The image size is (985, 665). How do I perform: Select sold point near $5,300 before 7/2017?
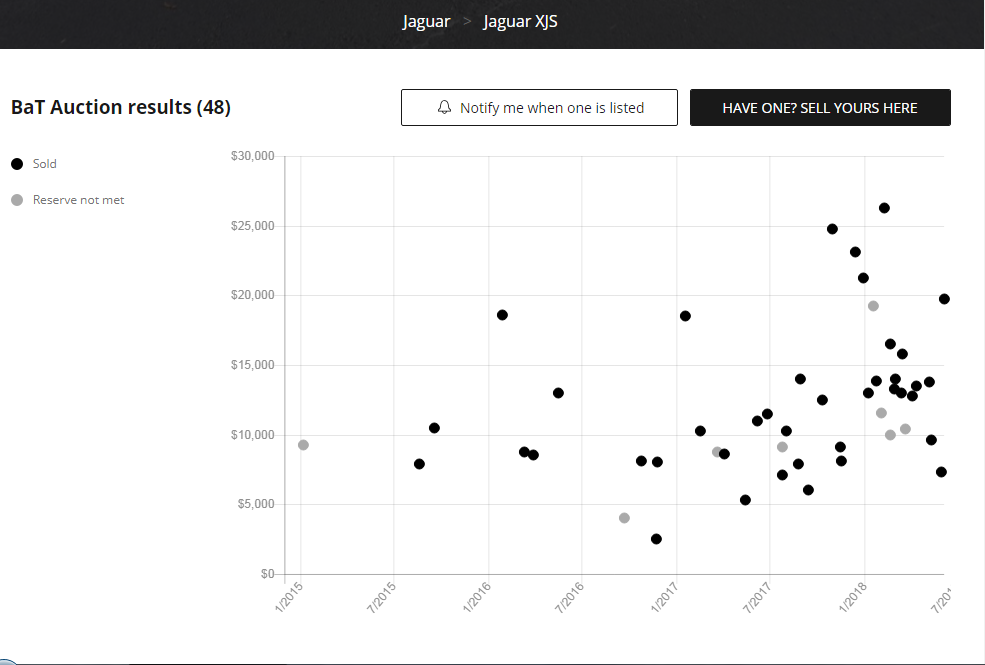pos(745,500)
